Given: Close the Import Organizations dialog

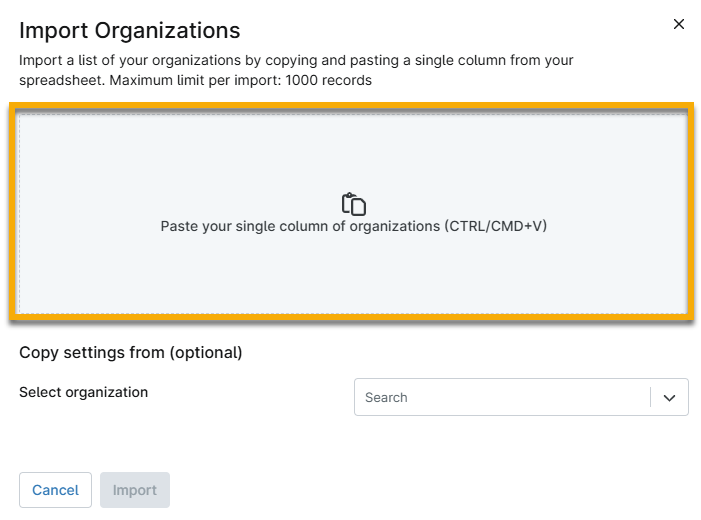Looking at the screenshot, I should click(679, 24).
